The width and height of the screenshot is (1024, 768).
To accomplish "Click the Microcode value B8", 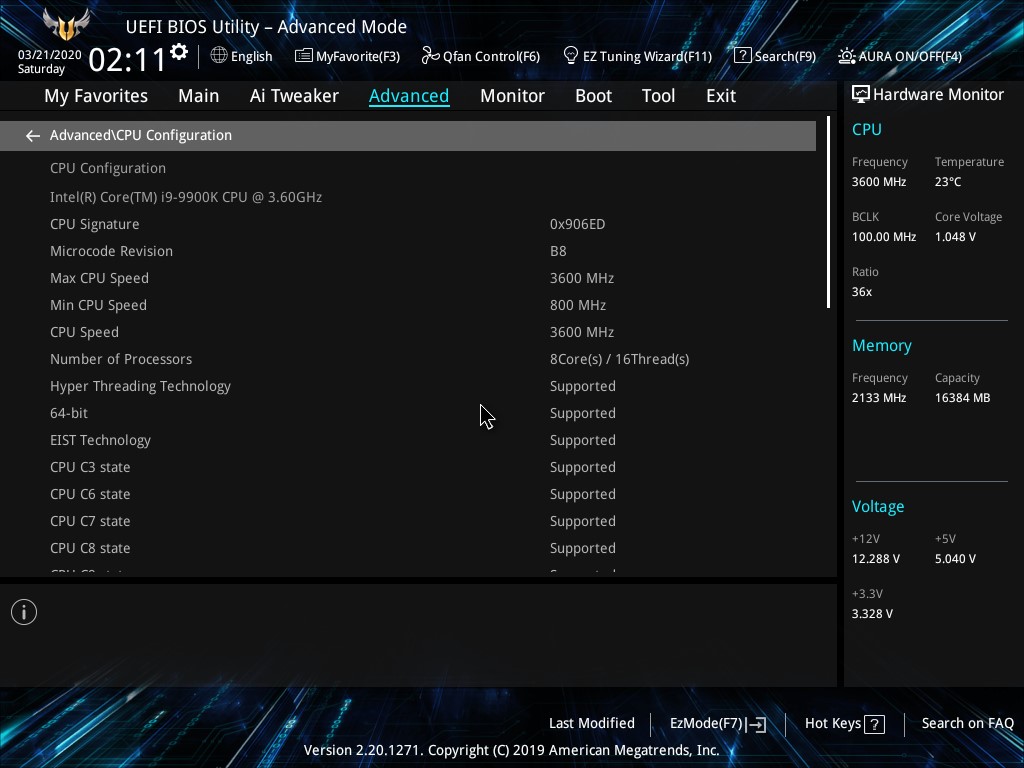I will coord(558,251).
